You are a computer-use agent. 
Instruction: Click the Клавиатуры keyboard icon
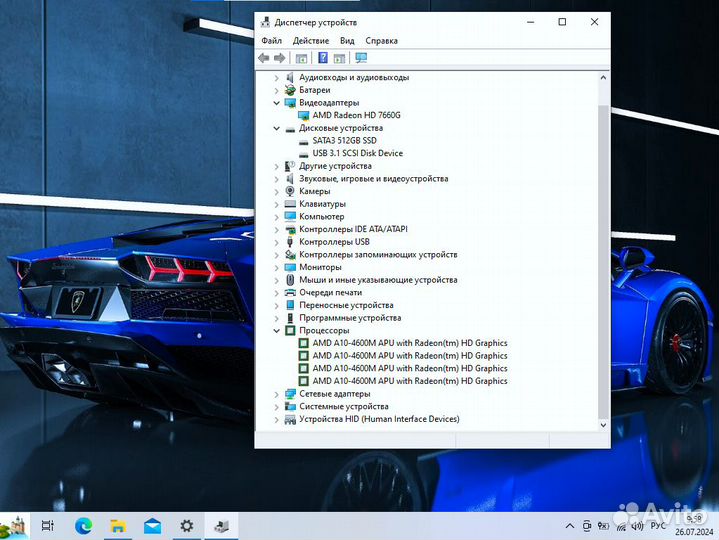(290, 204)
